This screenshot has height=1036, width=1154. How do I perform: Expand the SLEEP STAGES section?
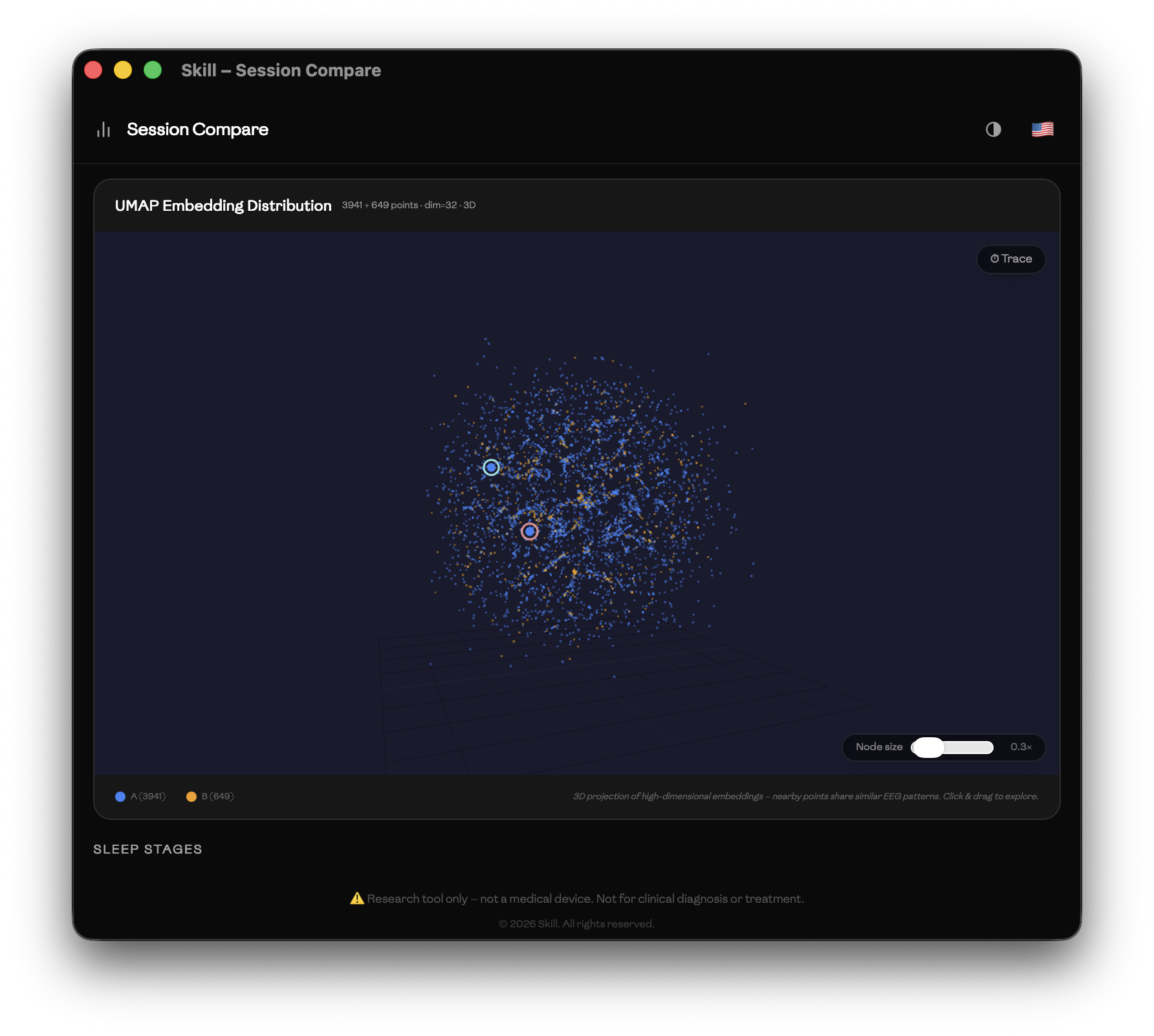tap(148, 849)
